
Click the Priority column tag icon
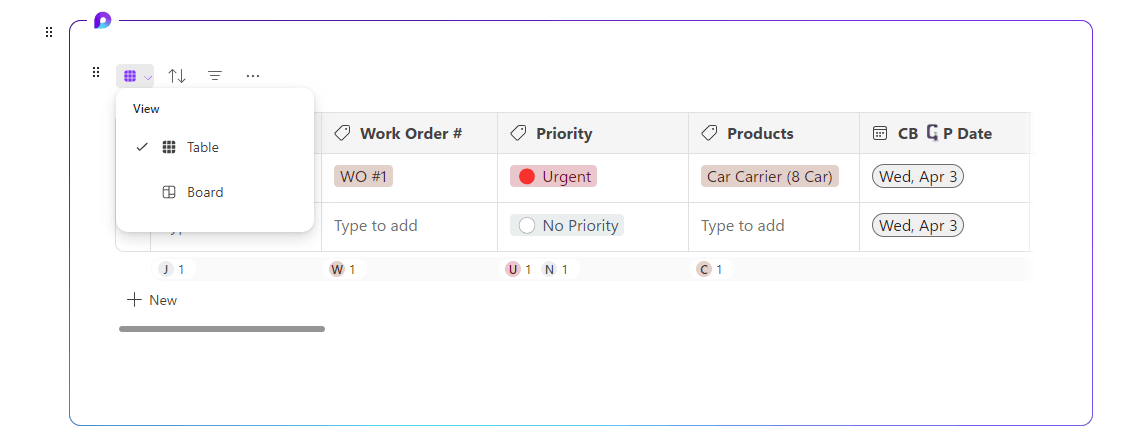pyautogui.click(x=518, y=133)
